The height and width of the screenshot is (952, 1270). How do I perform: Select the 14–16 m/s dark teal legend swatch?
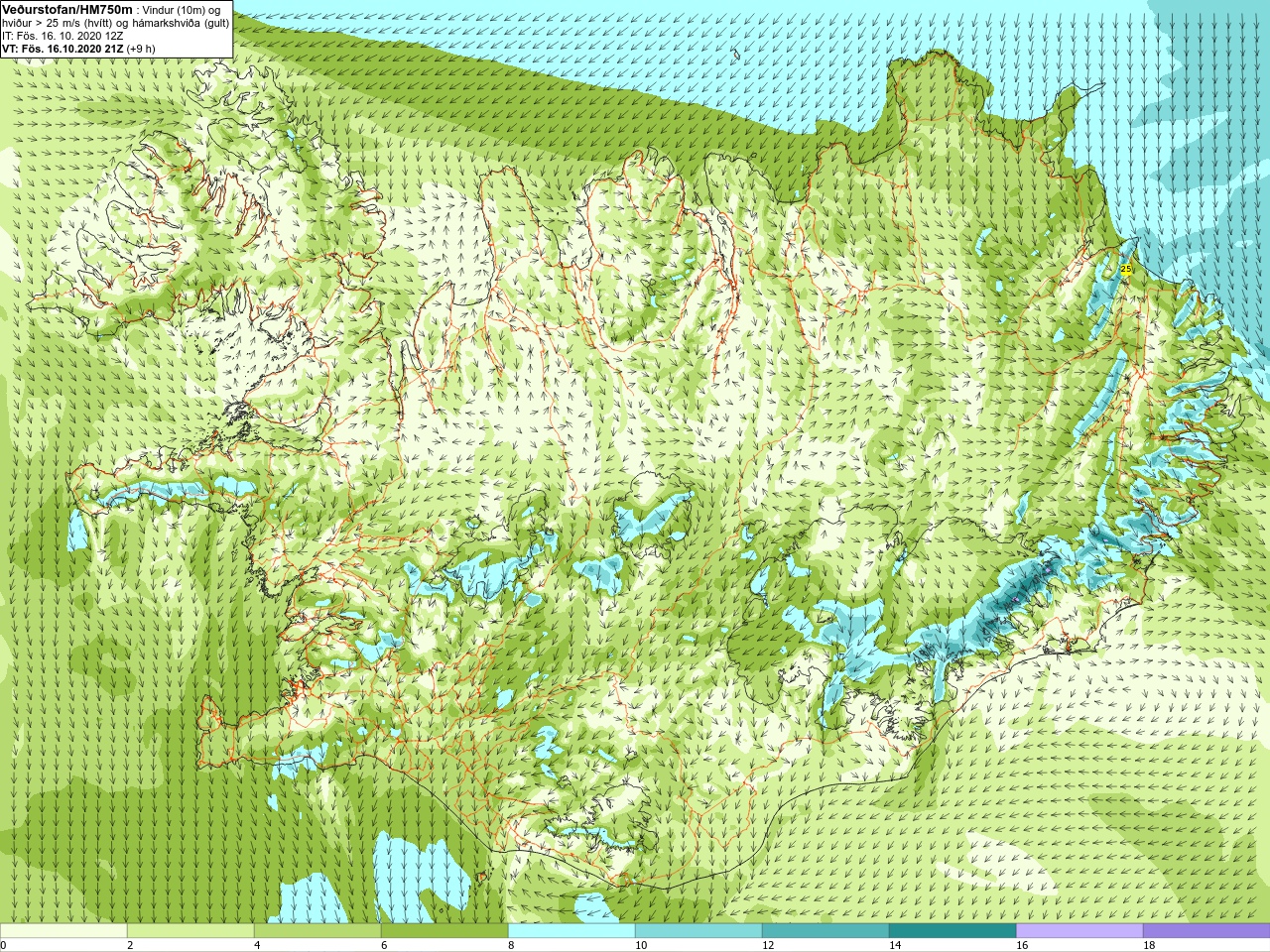pos(952,931)
